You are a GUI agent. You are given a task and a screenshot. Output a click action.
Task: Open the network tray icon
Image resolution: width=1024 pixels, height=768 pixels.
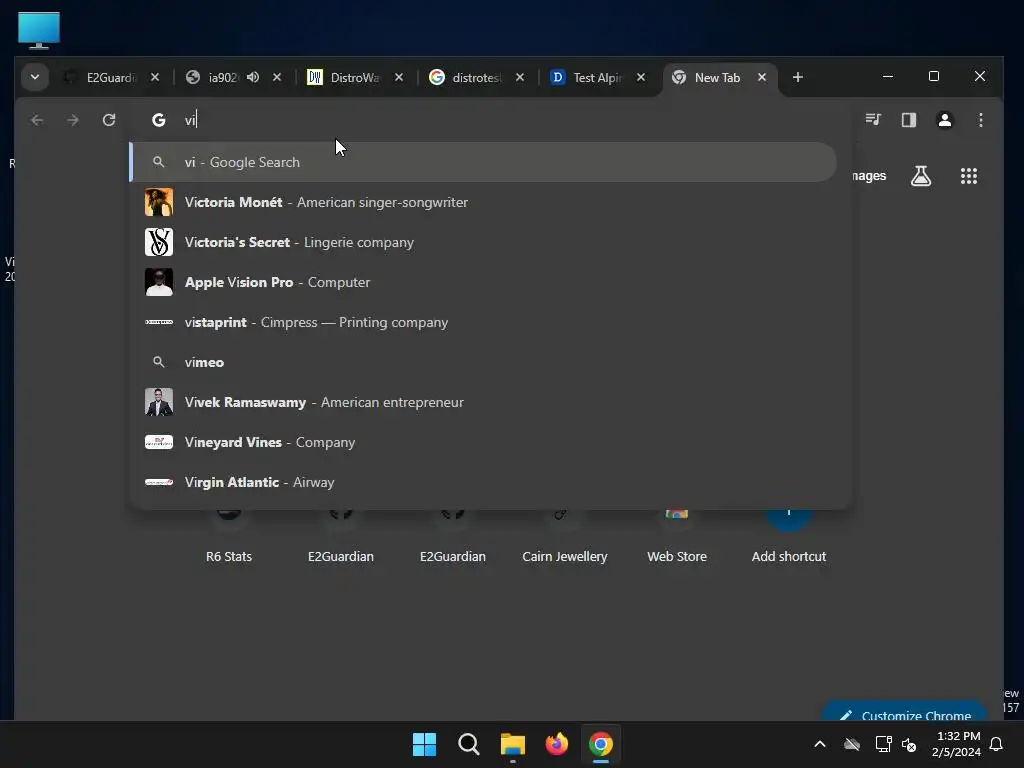point(883,744)
